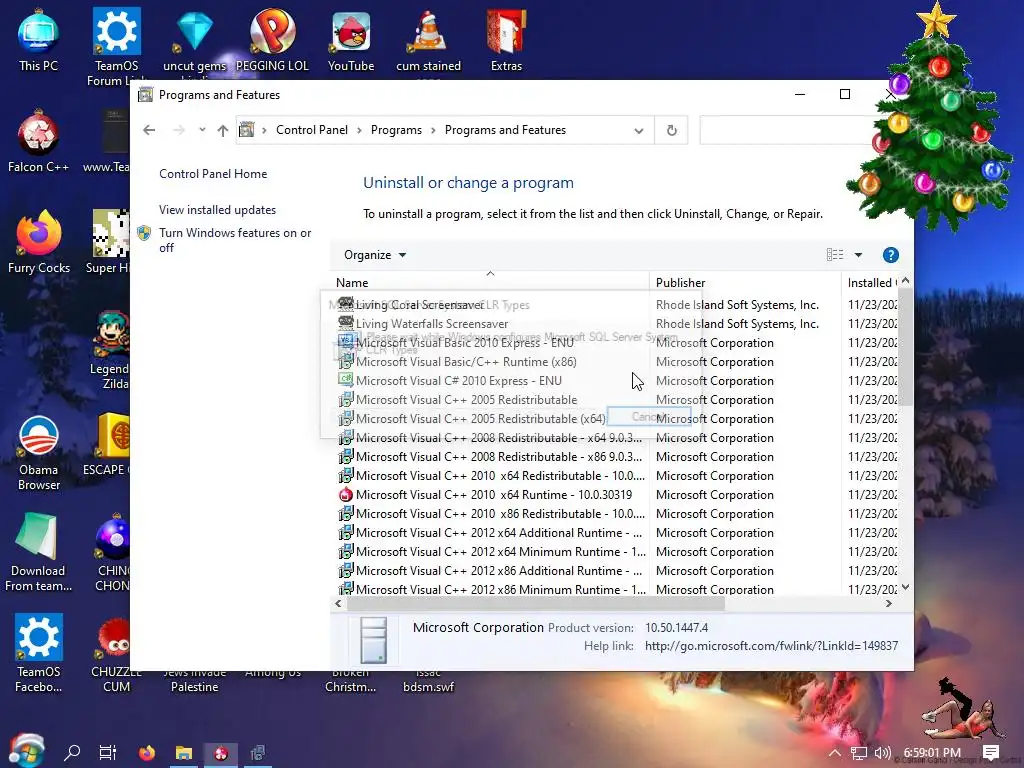Open the Start menu orb
Viewport: 1024px width, 768px height.
coord(27,750)
